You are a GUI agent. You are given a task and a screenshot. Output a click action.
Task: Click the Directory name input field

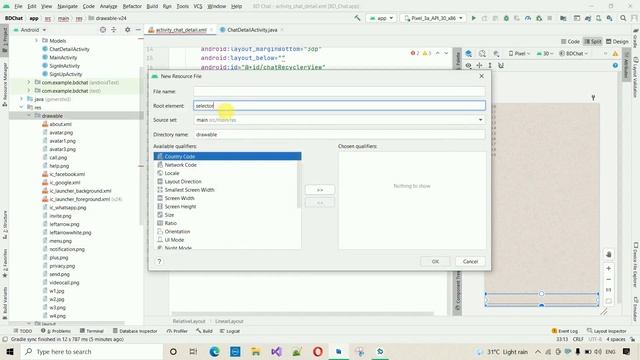click(339, 134)
